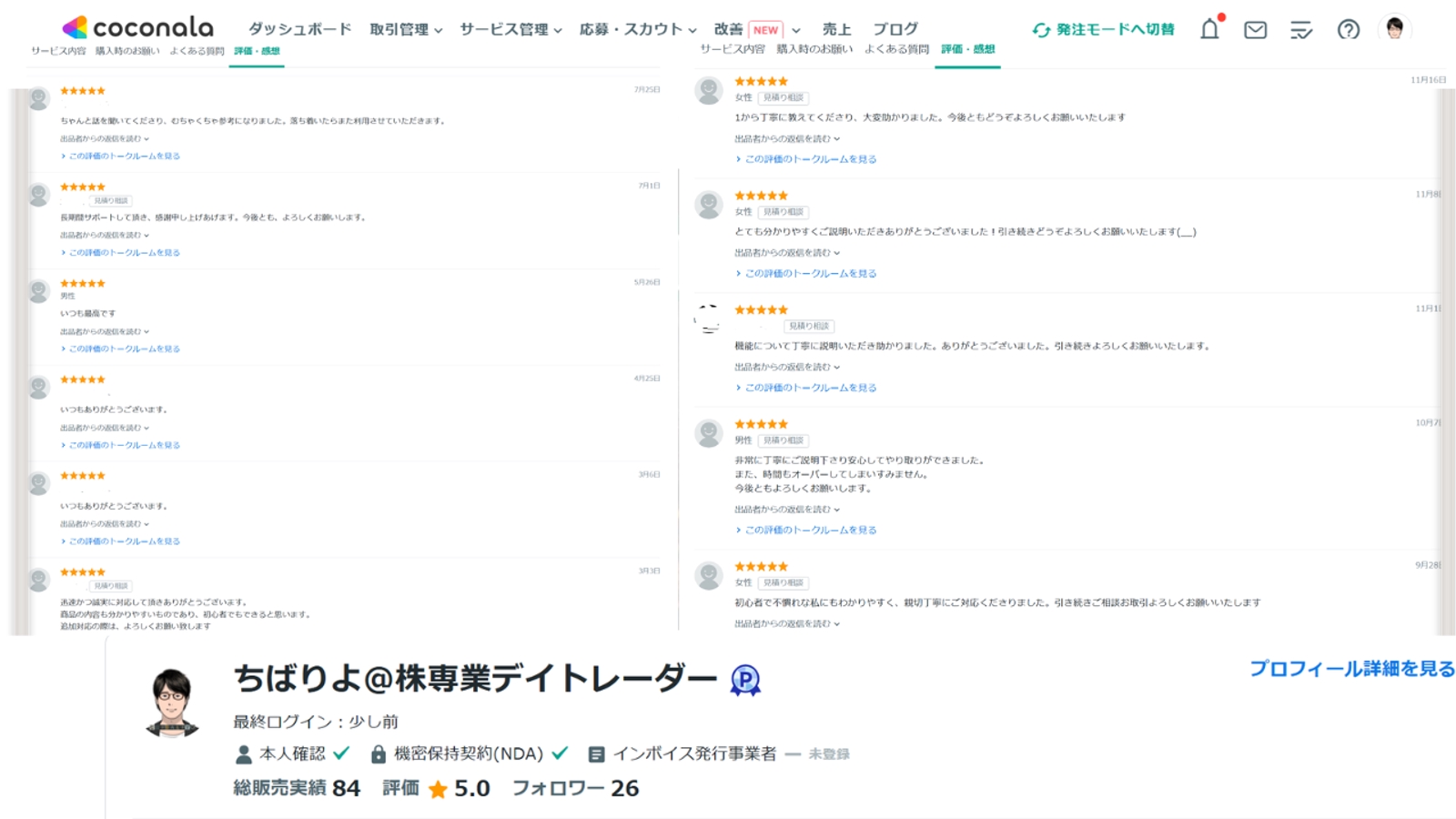Expand the 取引管理 dropdown menu
Image resolution: width=1456 pixels, height=819 pixels.
(406, 29)
